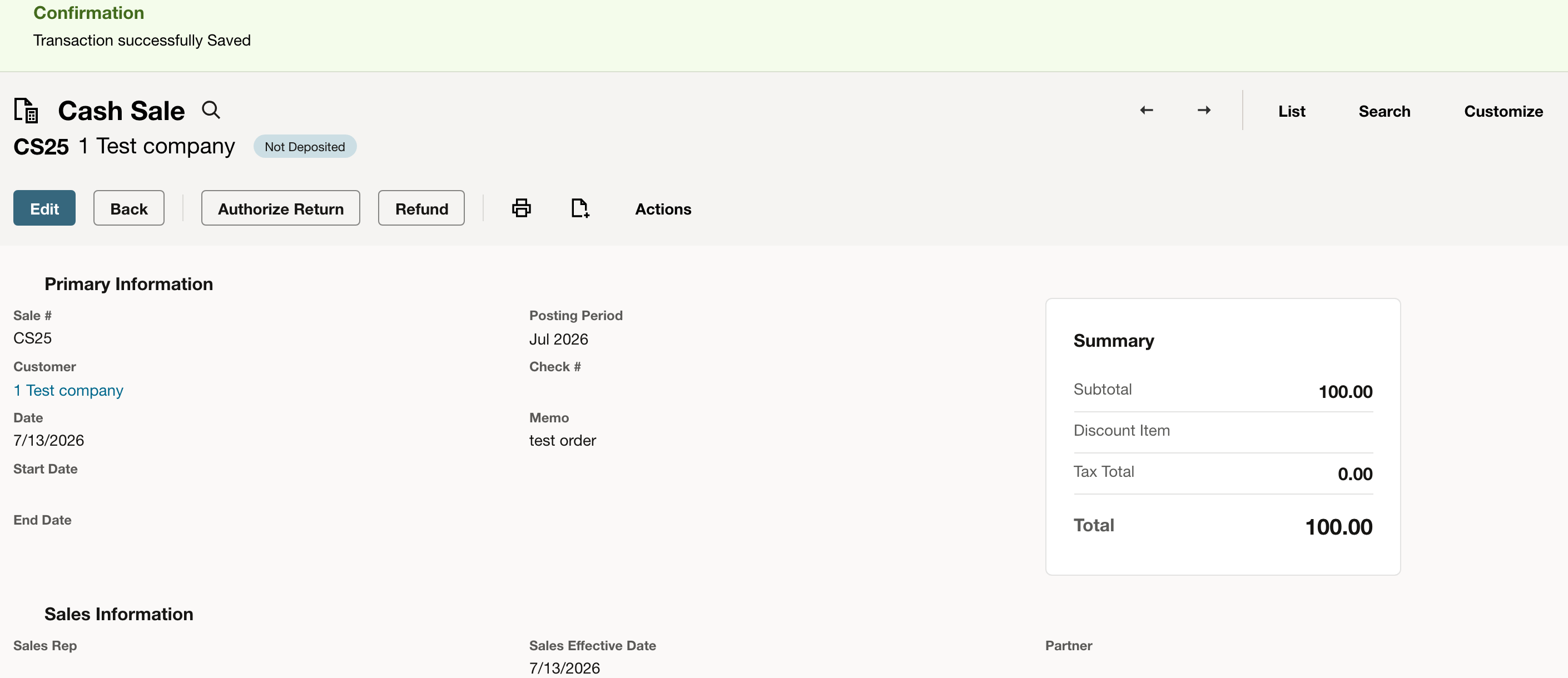Click the Check # field label
This screenshot has height=678, width=1568.
[x=554, y=366]
